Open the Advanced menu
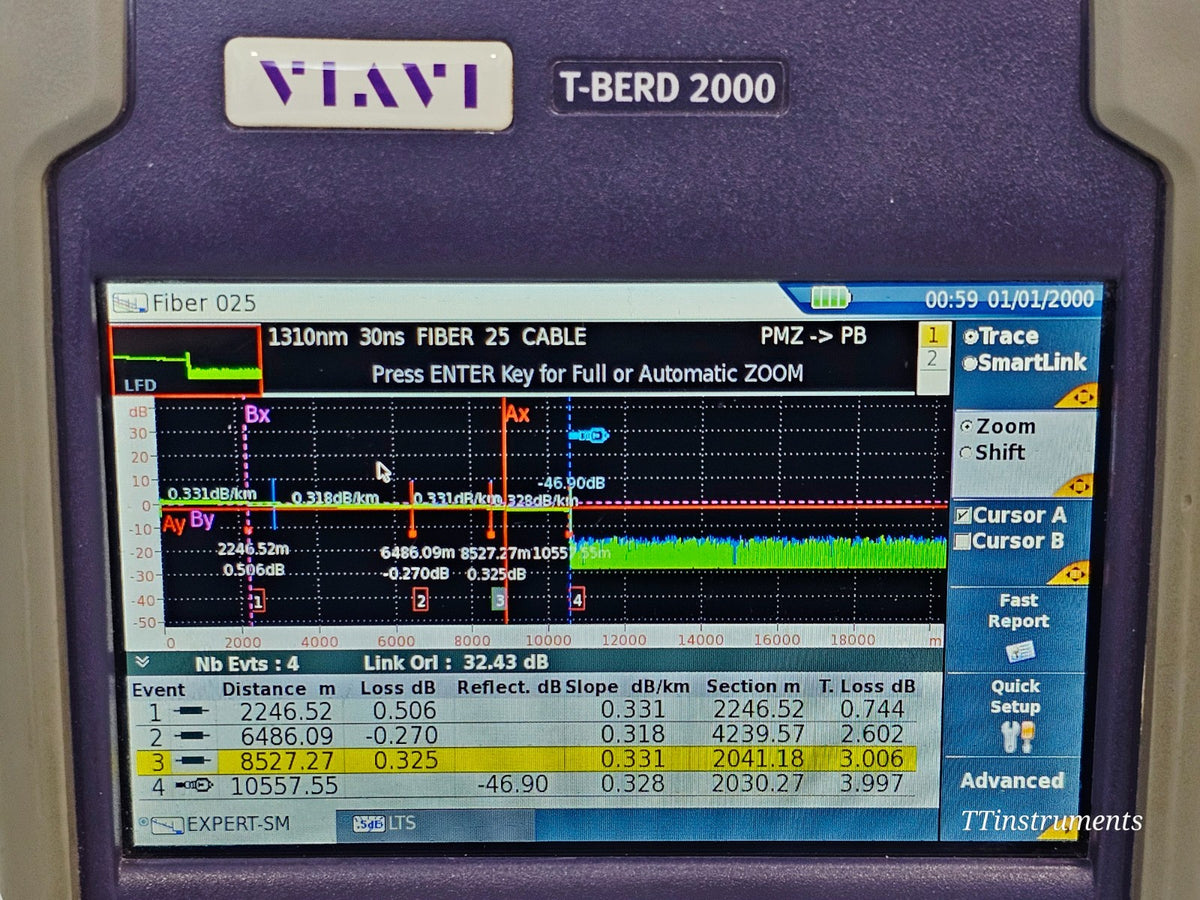 [x=1012, y=781]
